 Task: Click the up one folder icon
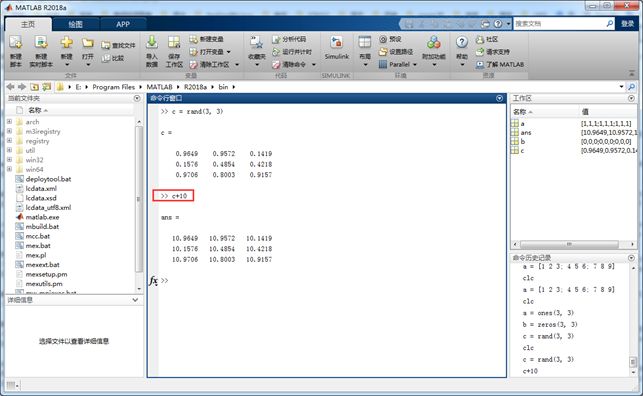(x=34, y=87)
